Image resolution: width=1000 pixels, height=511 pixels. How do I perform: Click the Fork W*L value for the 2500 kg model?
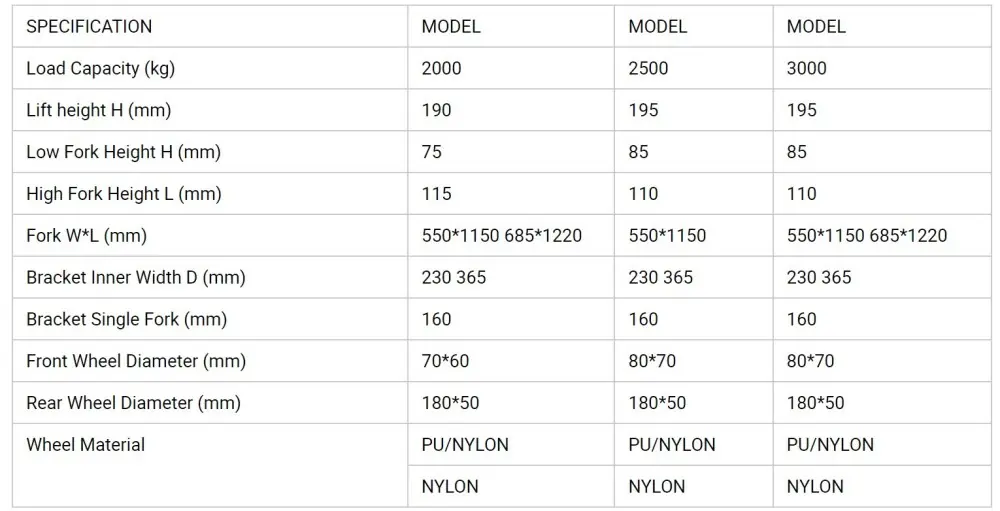pos(667,236)
